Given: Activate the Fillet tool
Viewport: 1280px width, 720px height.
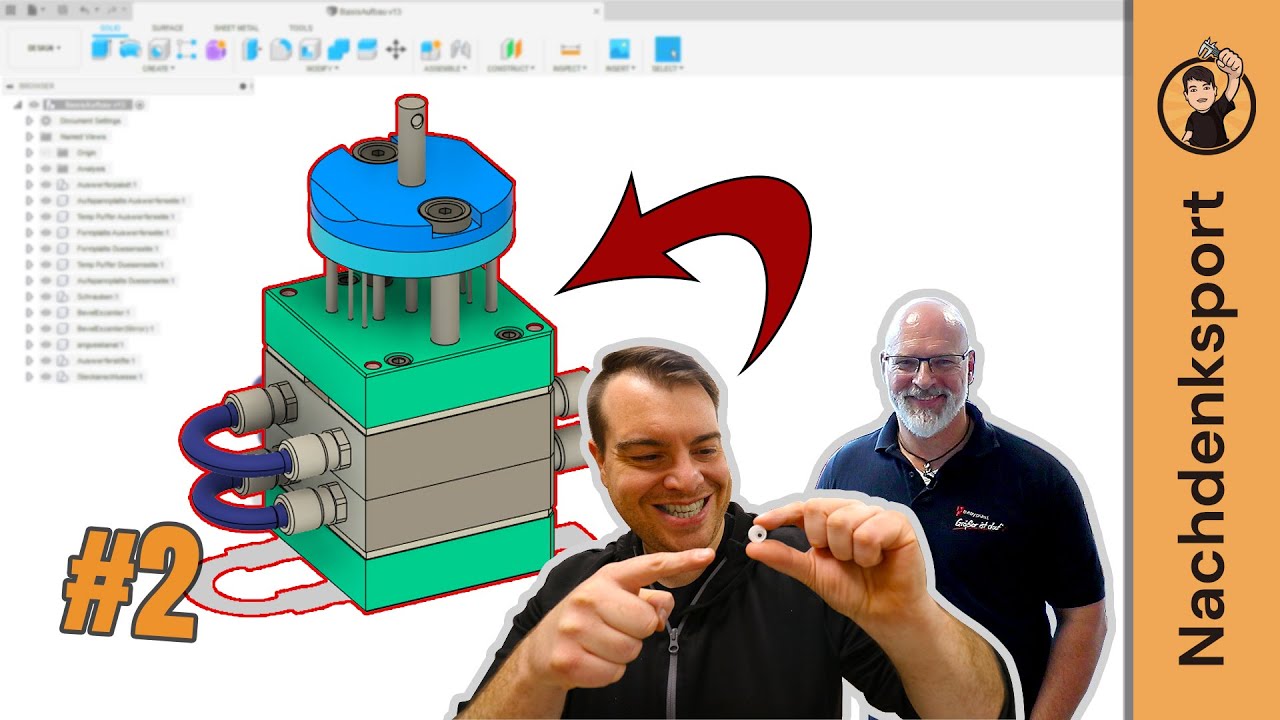Looking at the screenshot, I should pyautogui.click(x=281, y=48).
